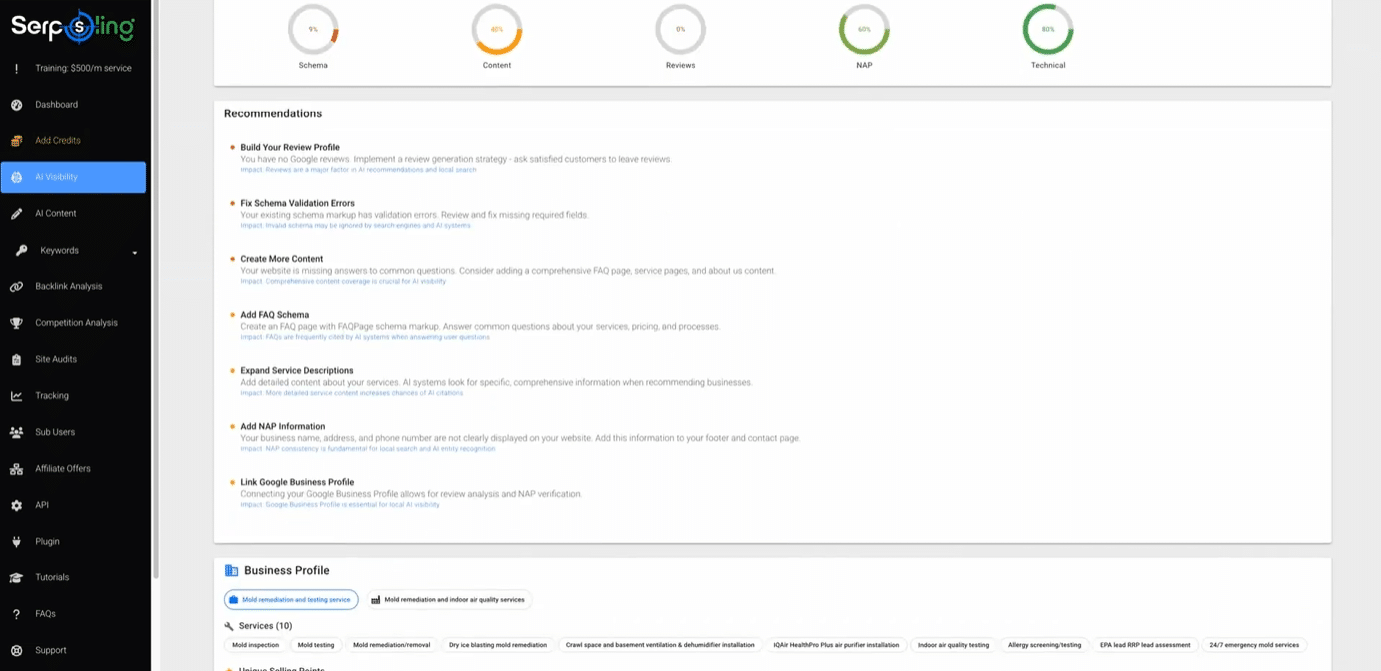Click the API gear icon
Screen dimensions: 1381x671
16,505
